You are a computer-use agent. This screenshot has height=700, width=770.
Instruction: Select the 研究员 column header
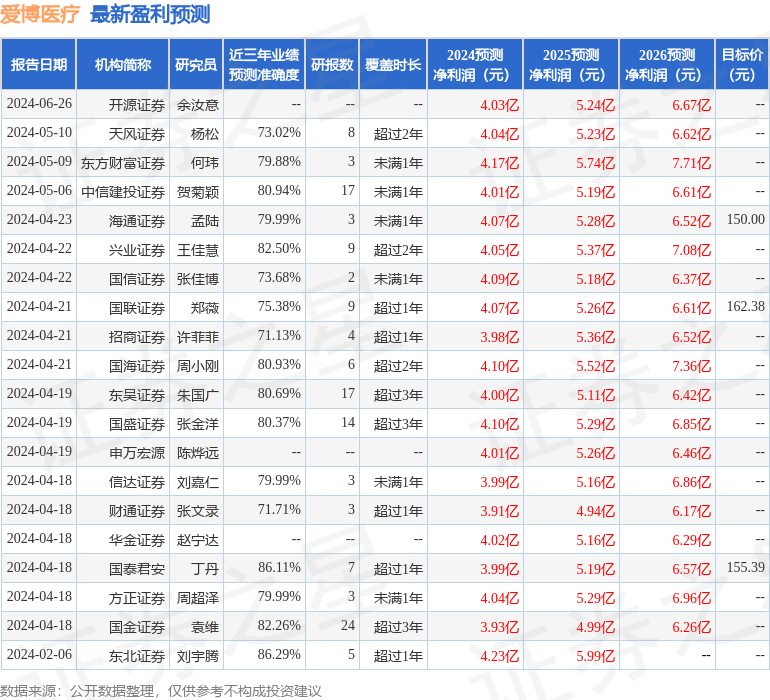(196, 64)
